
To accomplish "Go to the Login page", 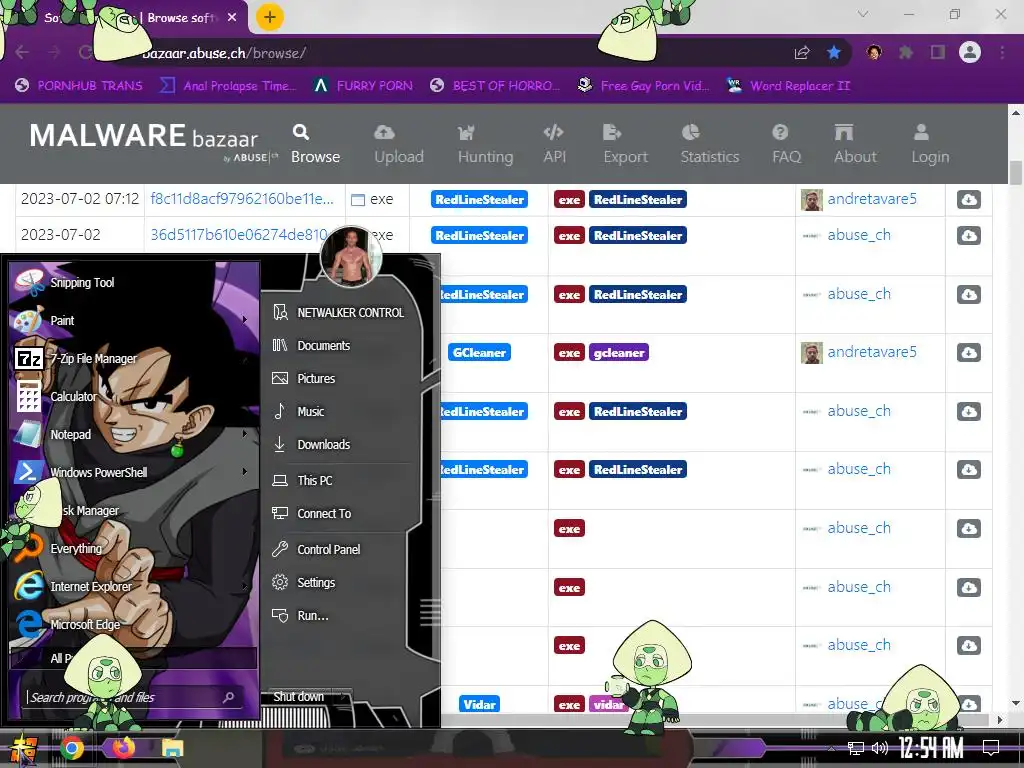I will click(x=930, y=144).
